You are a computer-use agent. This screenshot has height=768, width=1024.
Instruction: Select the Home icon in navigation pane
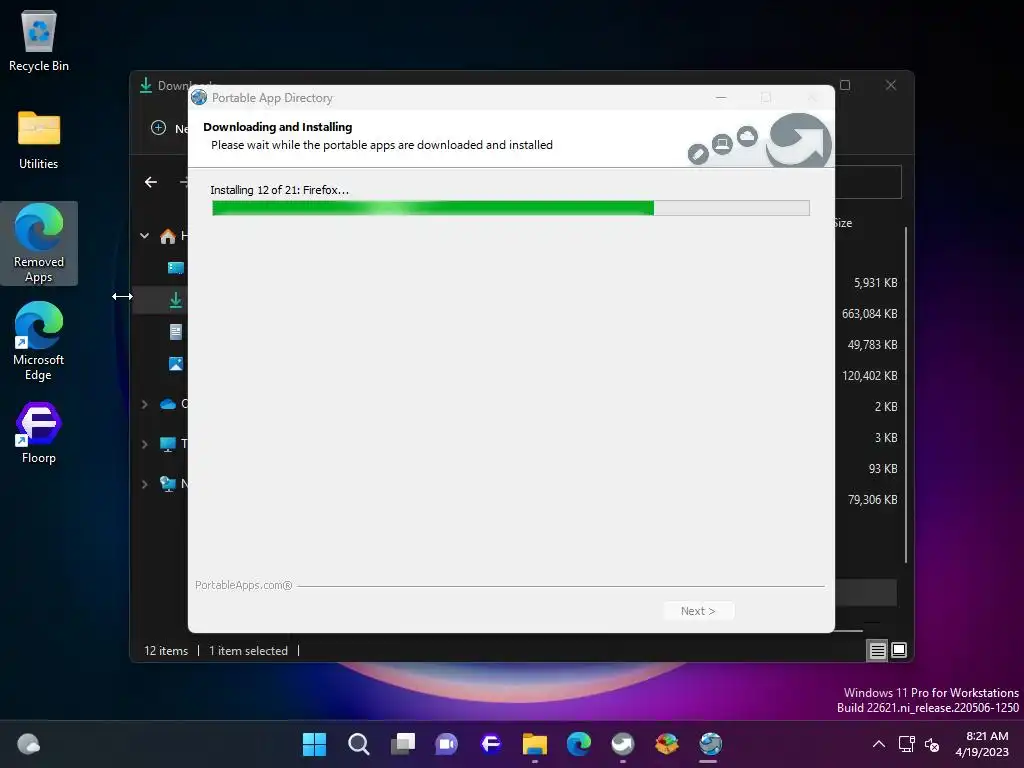[x=168, y=236]
